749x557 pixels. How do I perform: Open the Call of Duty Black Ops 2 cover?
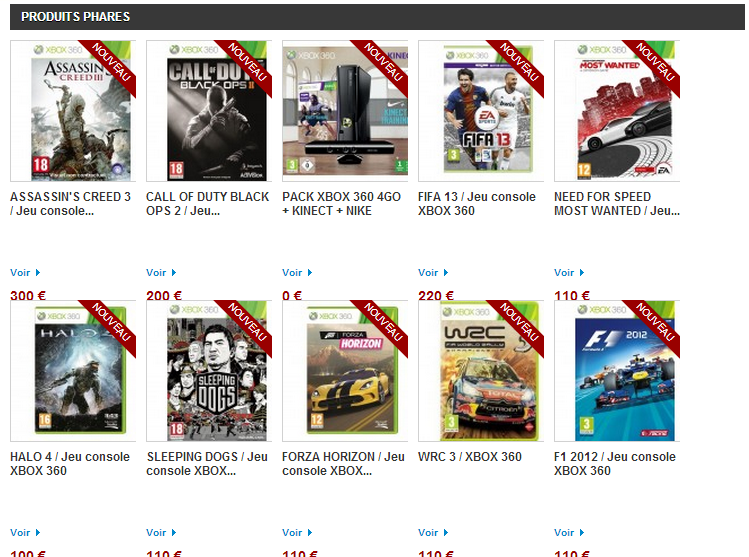point(209,111)
